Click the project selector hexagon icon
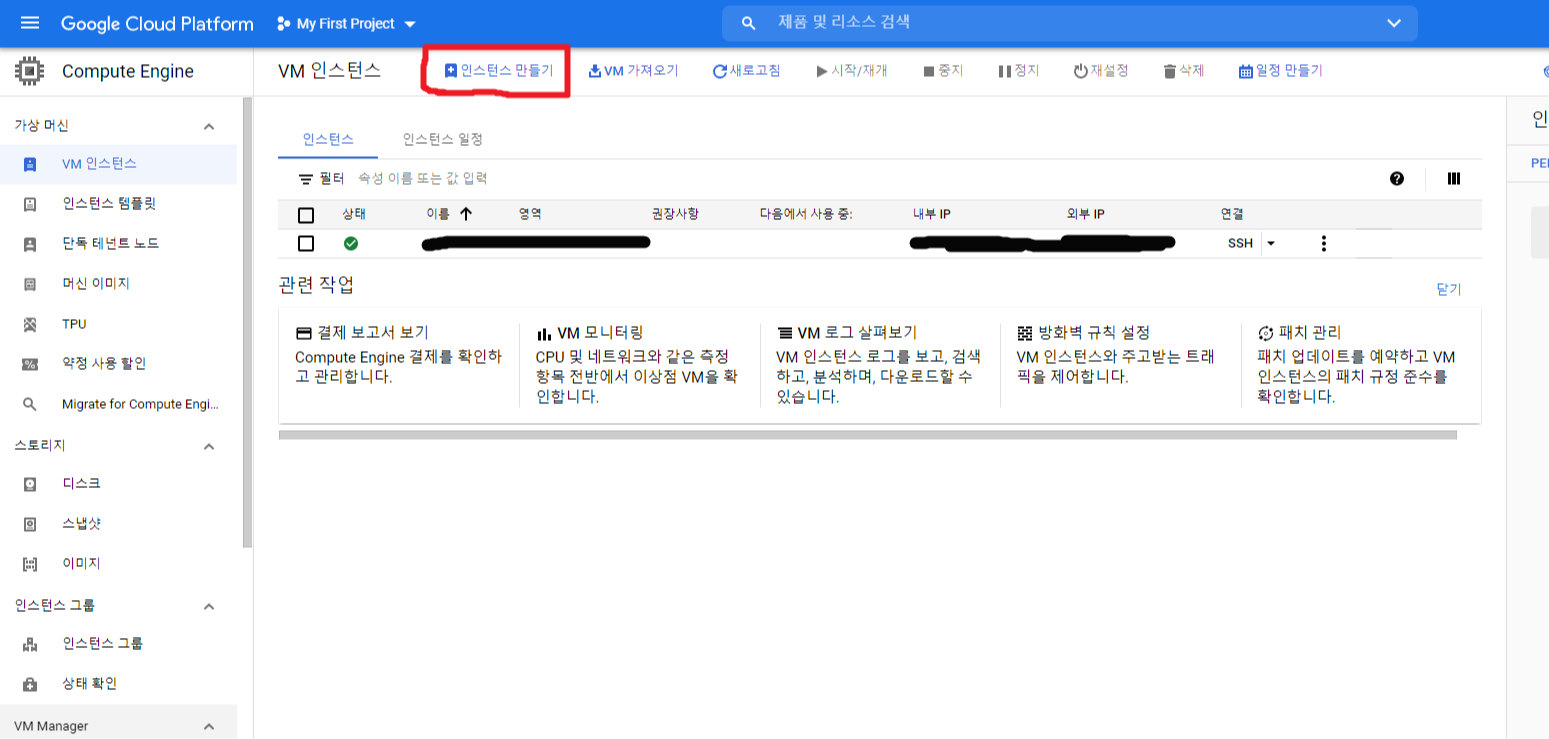 pos(283,23)
